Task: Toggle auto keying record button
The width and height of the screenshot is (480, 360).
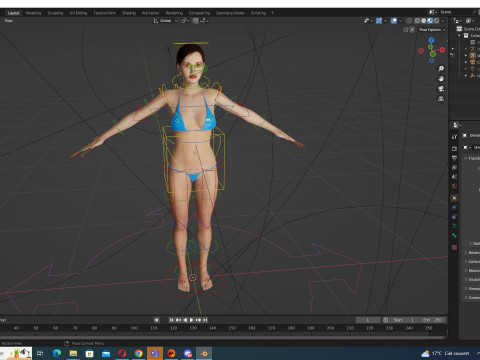Action: [156, 320]
